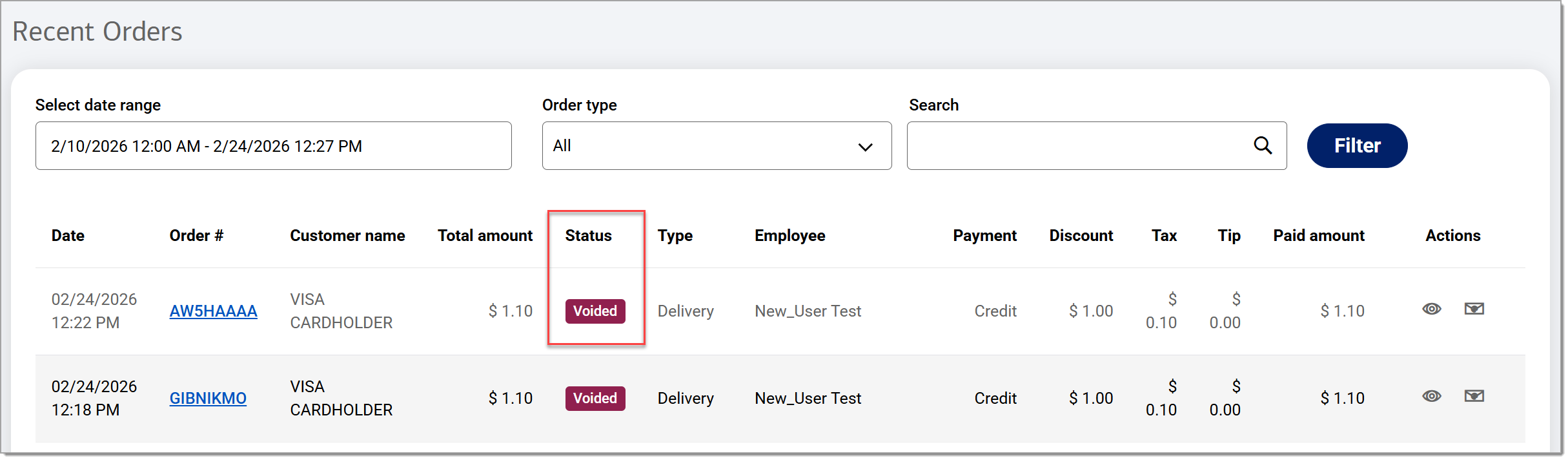Click the Filter button

[1356, 145]
